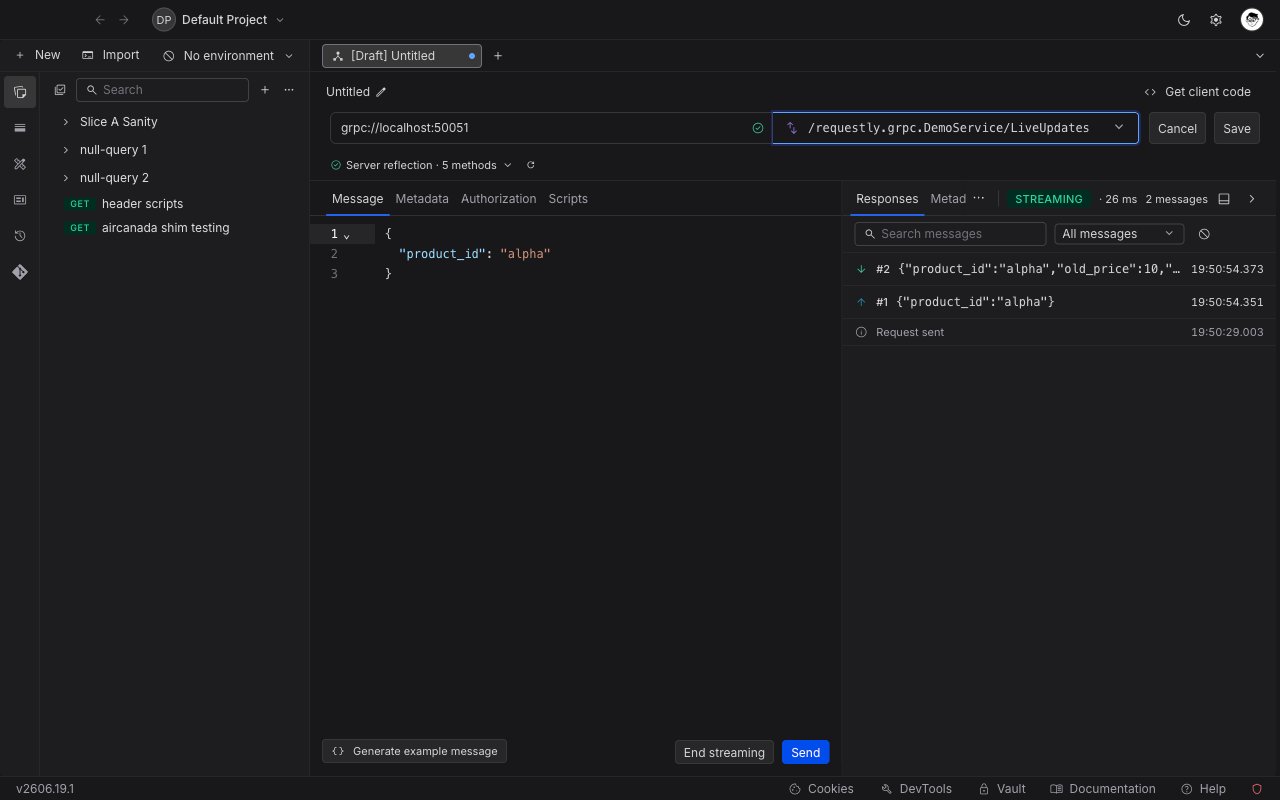Open History sidebar icon
This screenshot has height=800, width=1280.
coord(20,236)
